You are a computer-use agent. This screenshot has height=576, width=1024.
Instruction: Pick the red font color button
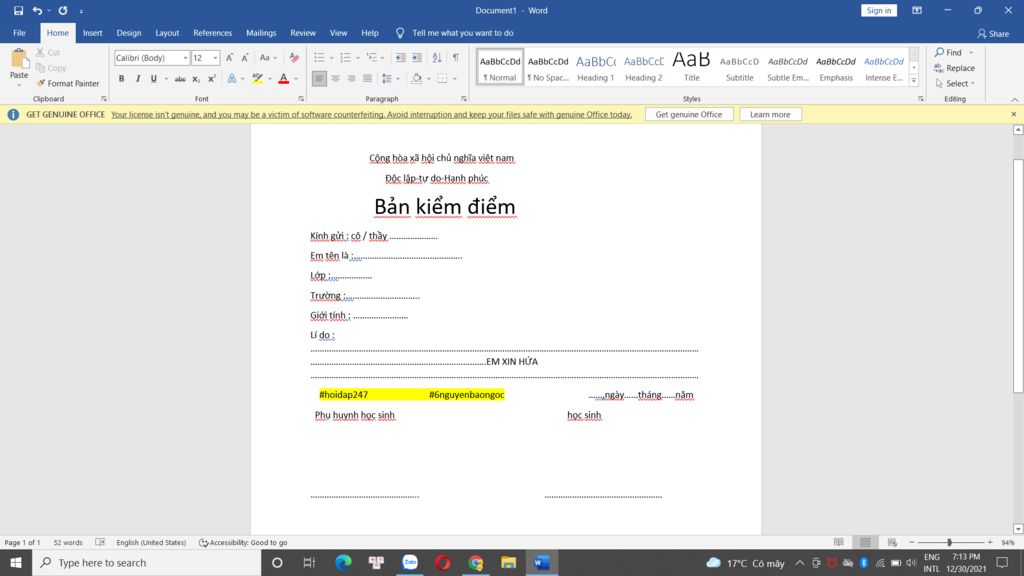coord(283,79)
